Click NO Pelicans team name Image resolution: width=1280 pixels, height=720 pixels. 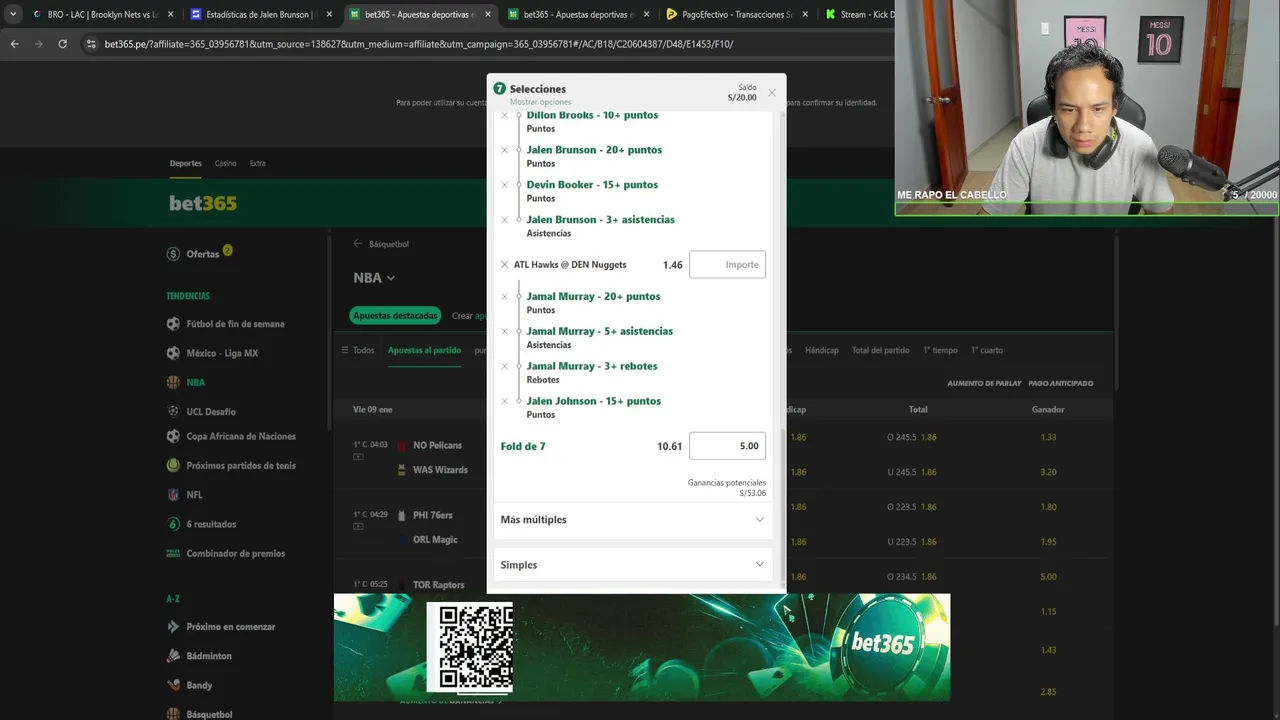click(x=437, y=445)
